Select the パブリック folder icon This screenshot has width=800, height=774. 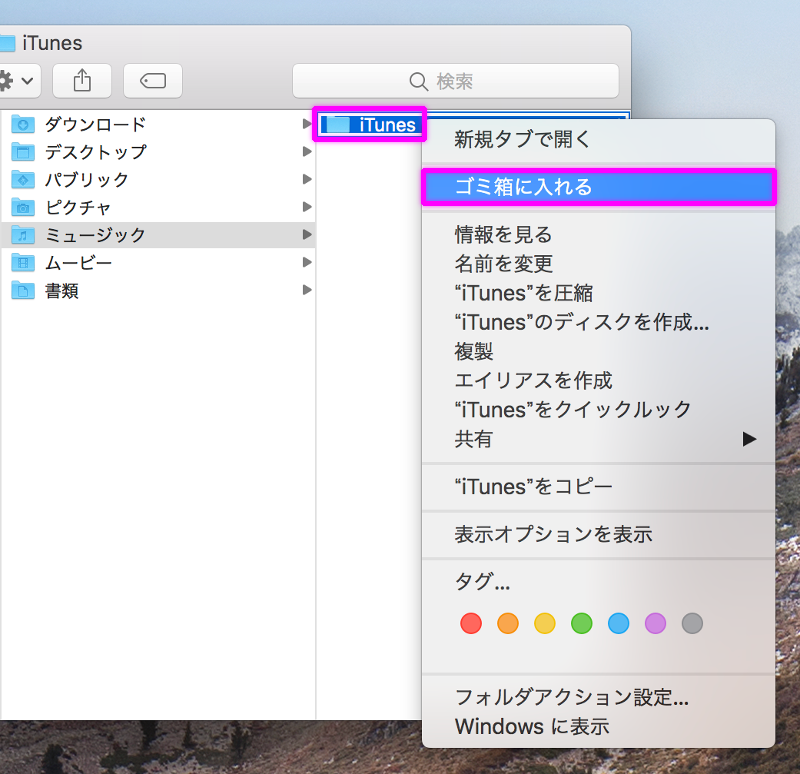coord(23,179)
